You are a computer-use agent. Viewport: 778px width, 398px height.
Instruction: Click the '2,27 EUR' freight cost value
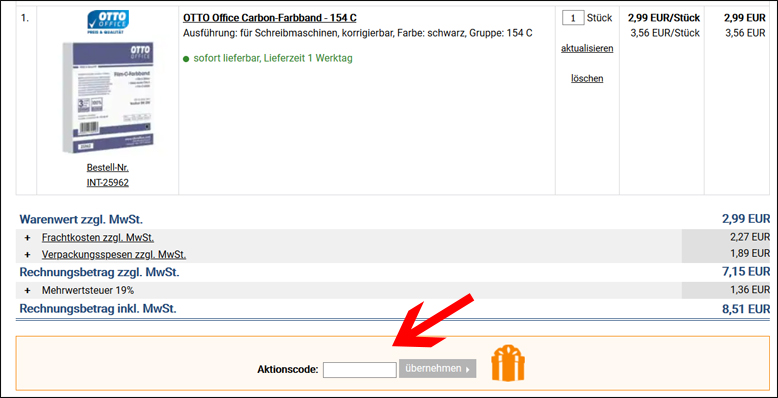pos(750,237)
